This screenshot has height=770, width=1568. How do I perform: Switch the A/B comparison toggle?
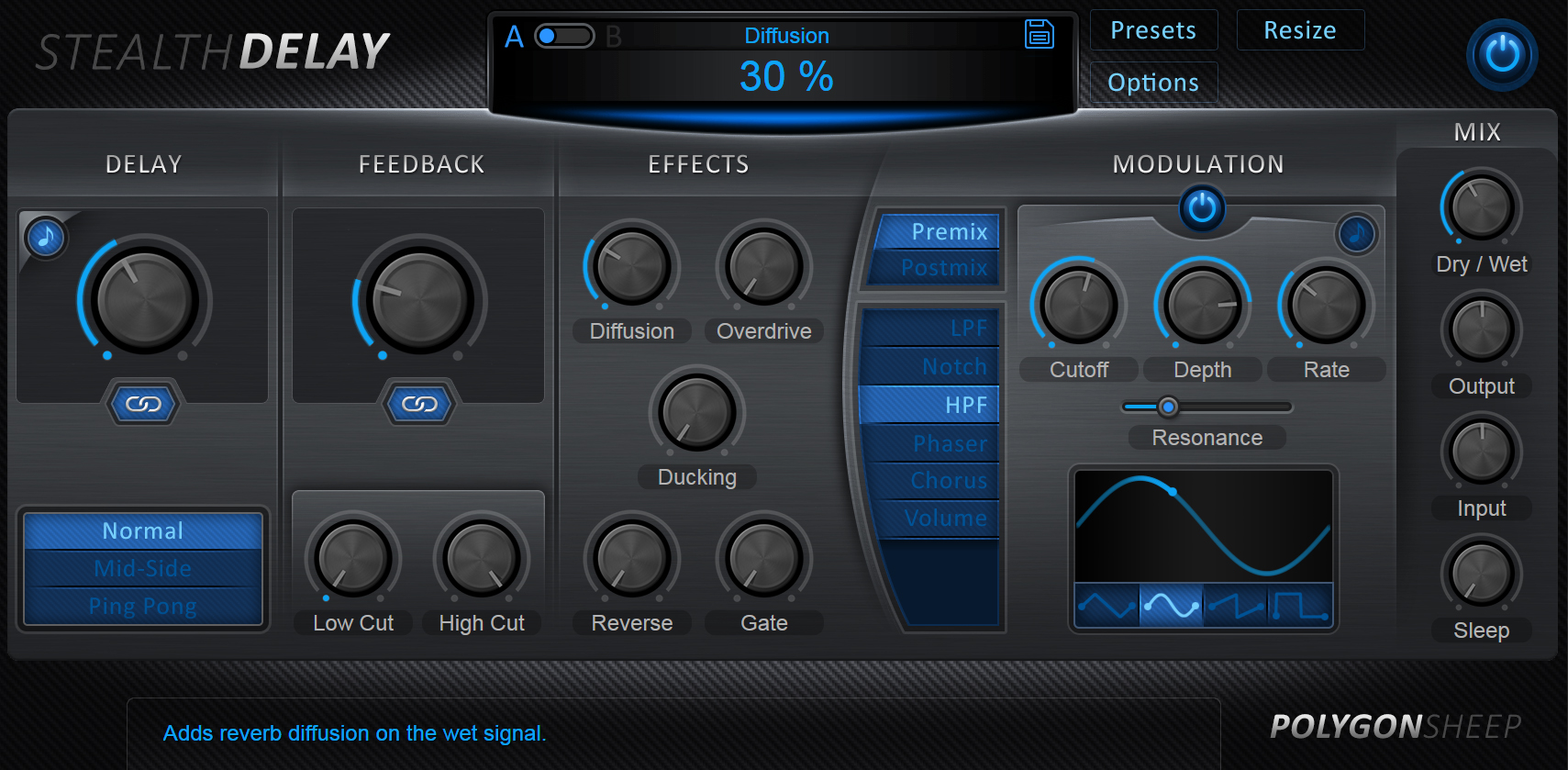(564, 36)
